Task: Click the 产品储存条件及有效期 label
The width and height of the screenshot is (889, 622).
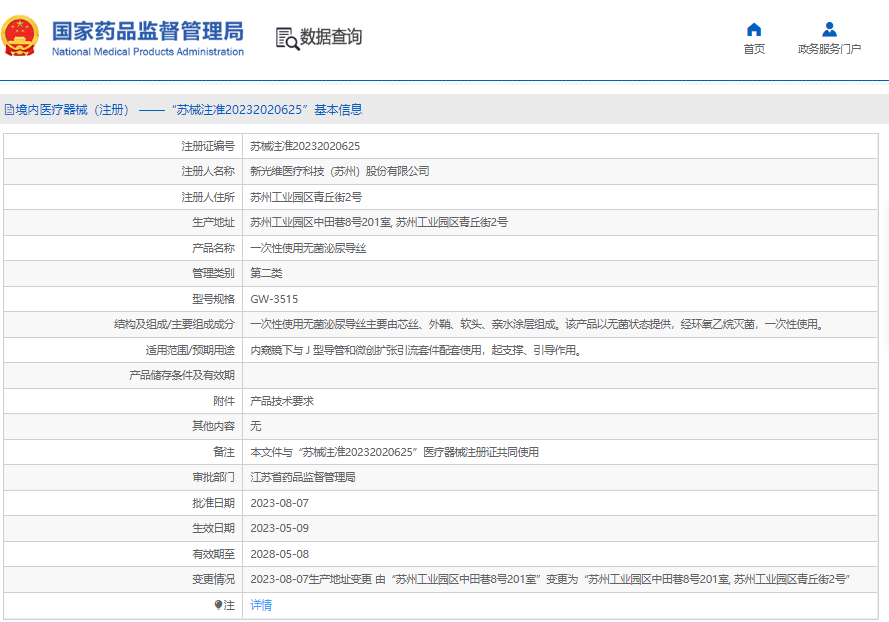Action: (181, 375)
